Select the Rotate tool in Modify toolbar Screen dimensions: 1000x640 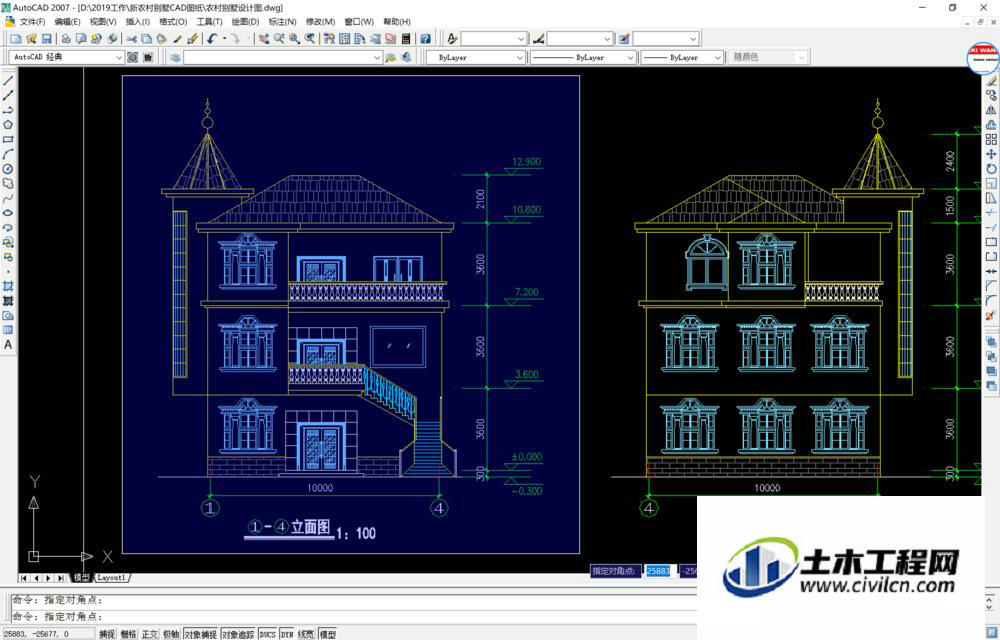(991, 169)
